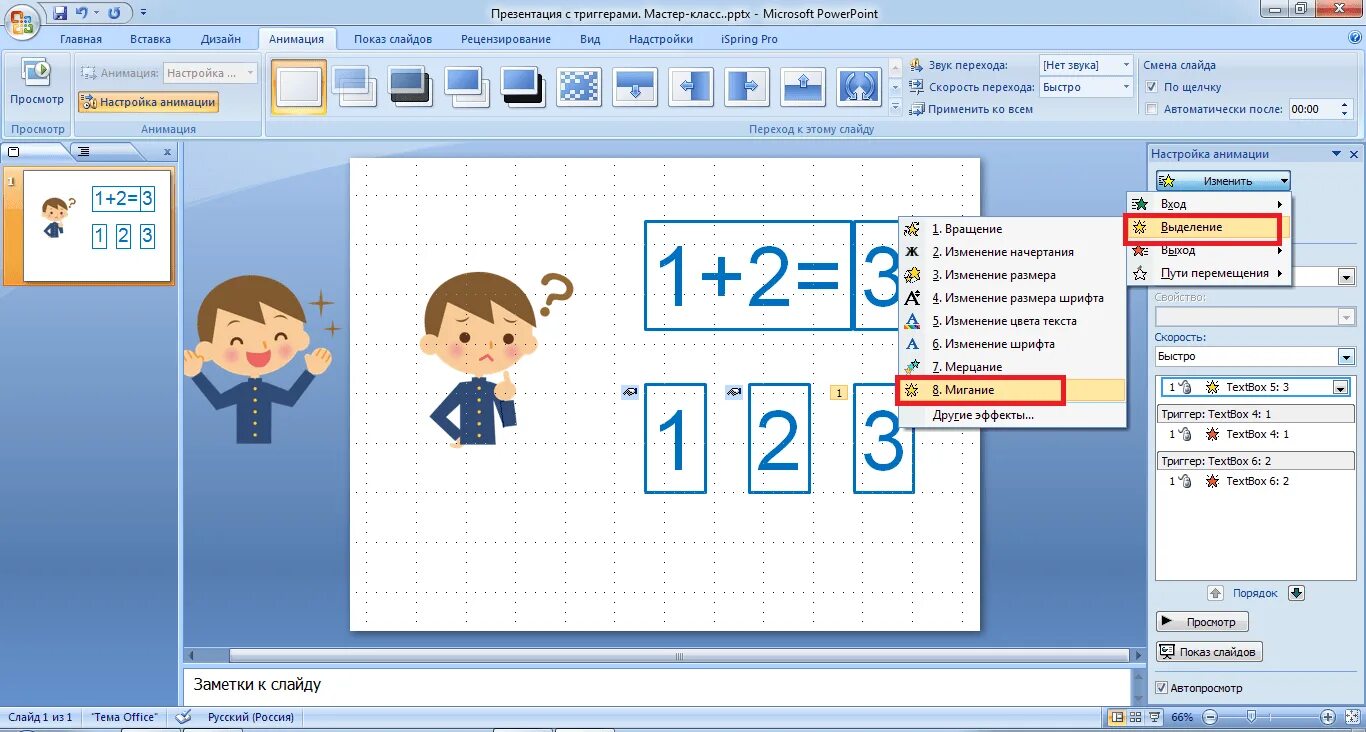Click Показ слайдов pane button
Viewport: 1366px width, 732px height.
pos(1209,652)
